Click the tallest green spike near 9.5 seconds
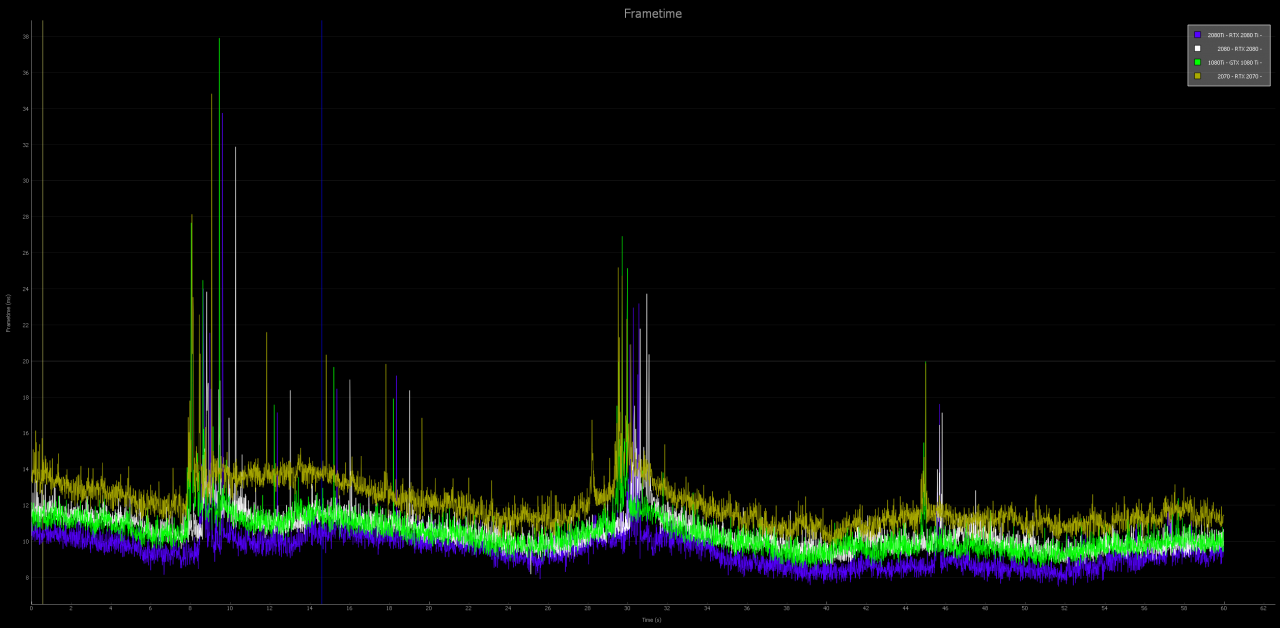 (x=219, y=40)
